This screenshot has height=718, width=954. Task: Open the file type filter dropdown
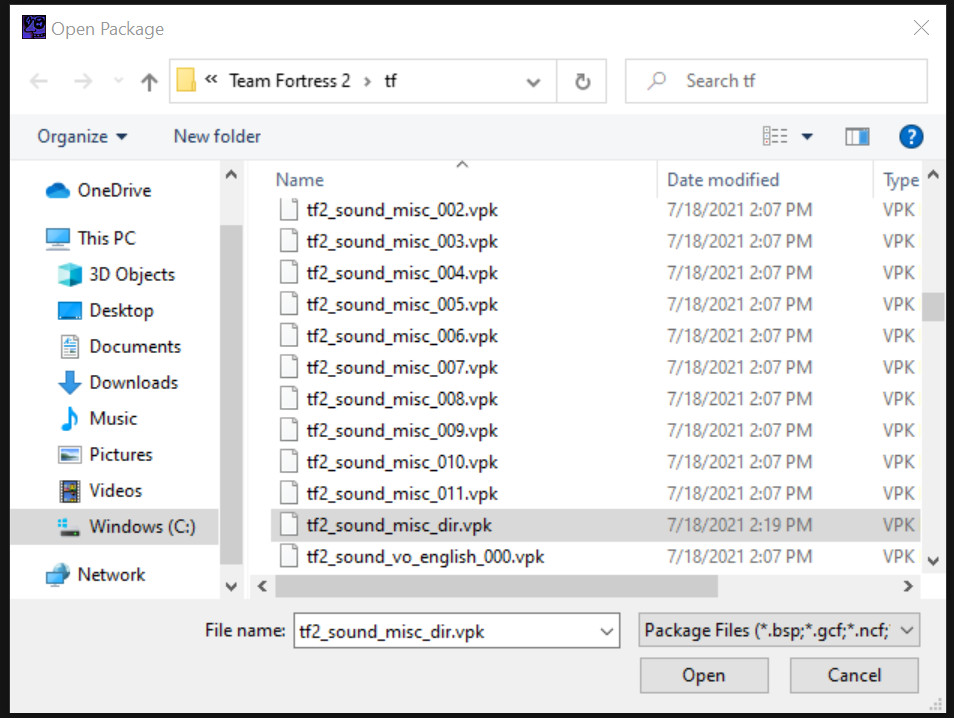906,630
